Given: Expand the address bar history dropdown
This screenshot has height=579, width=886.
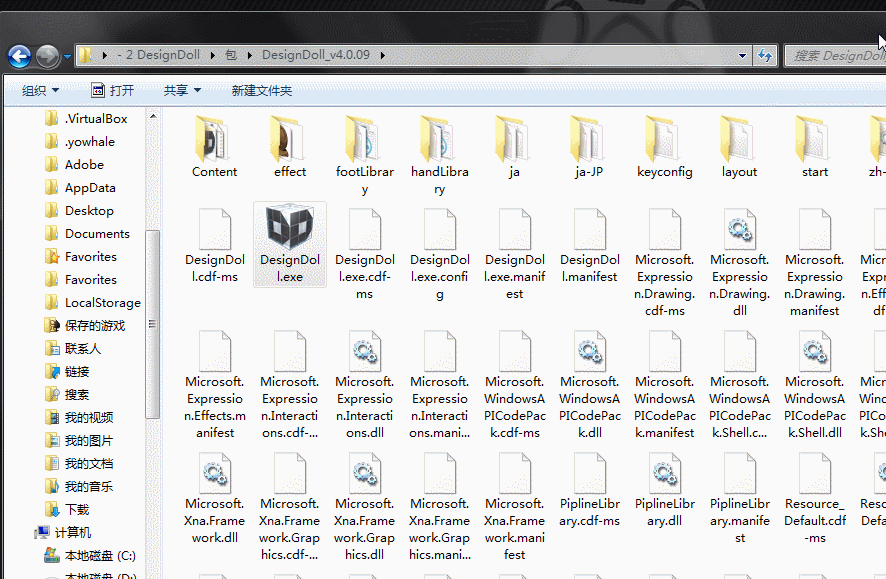Looking at the screenshot, I should pos(742,56).
